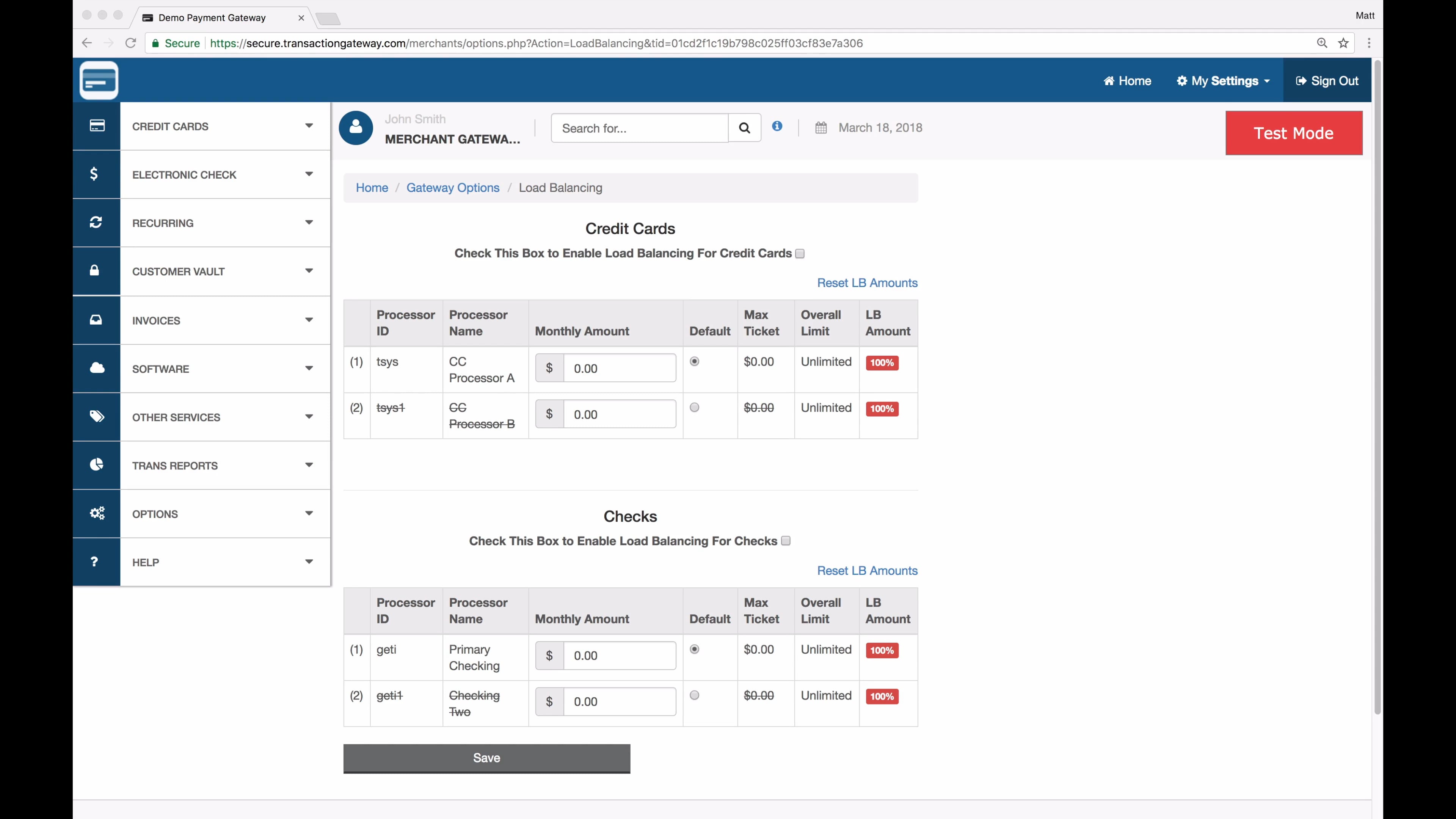Viewport: 1456px width, 819px height.
Task: Select the Credit Cards sidebar icon
Action: tap(97, 126)
